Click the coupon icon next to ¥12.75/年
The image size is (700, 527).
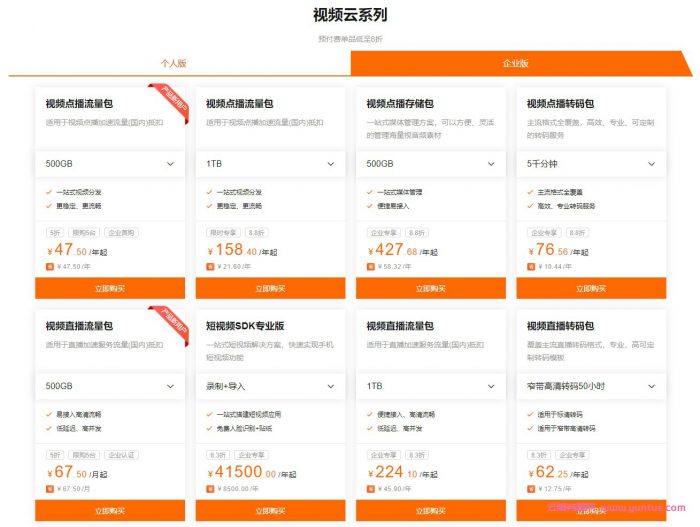(531, 489)
